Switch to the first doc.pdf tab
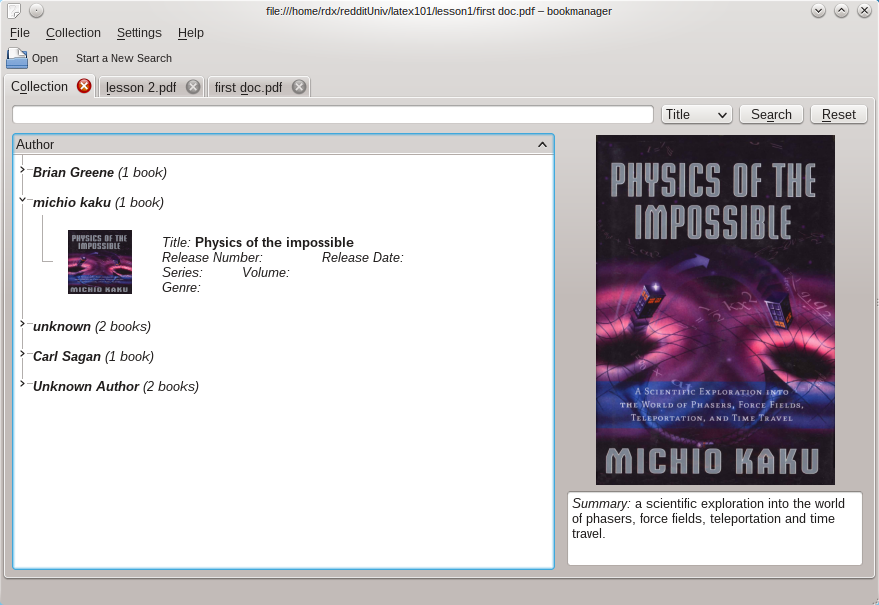The height and width of the screenshot is (605, 879). (248, 87)
